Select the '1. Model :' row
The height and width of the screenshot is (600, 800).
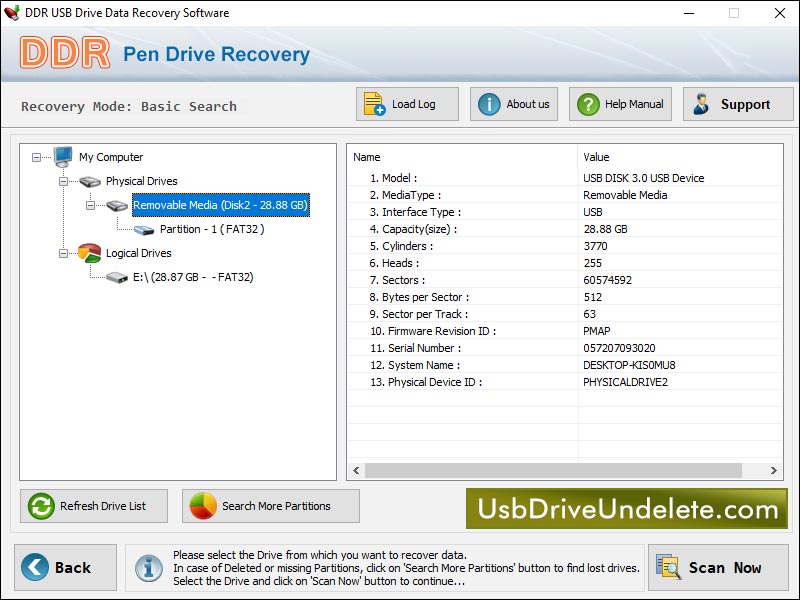coord(565,178)
